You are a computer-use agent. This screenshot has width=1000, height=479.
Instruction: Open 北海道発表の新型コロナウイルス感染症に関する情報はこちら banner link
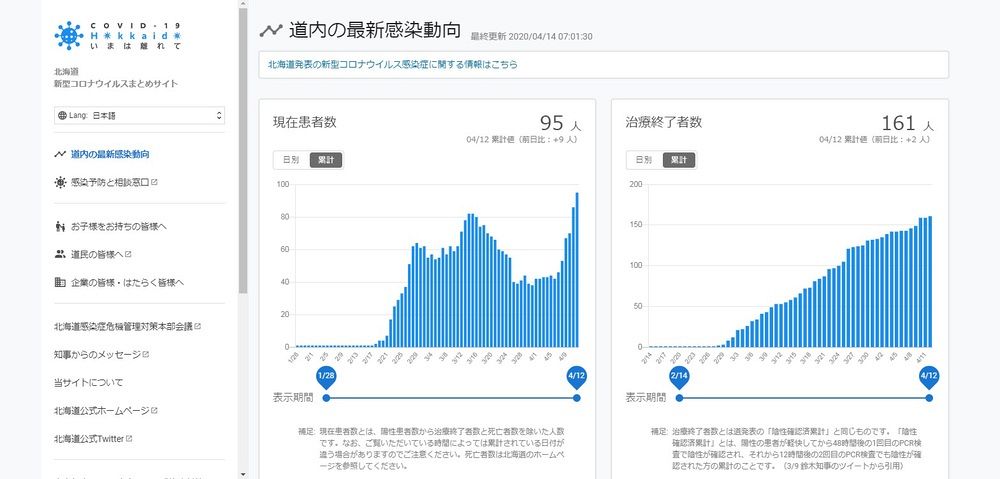pyautogui.click(x=392, y=64)
